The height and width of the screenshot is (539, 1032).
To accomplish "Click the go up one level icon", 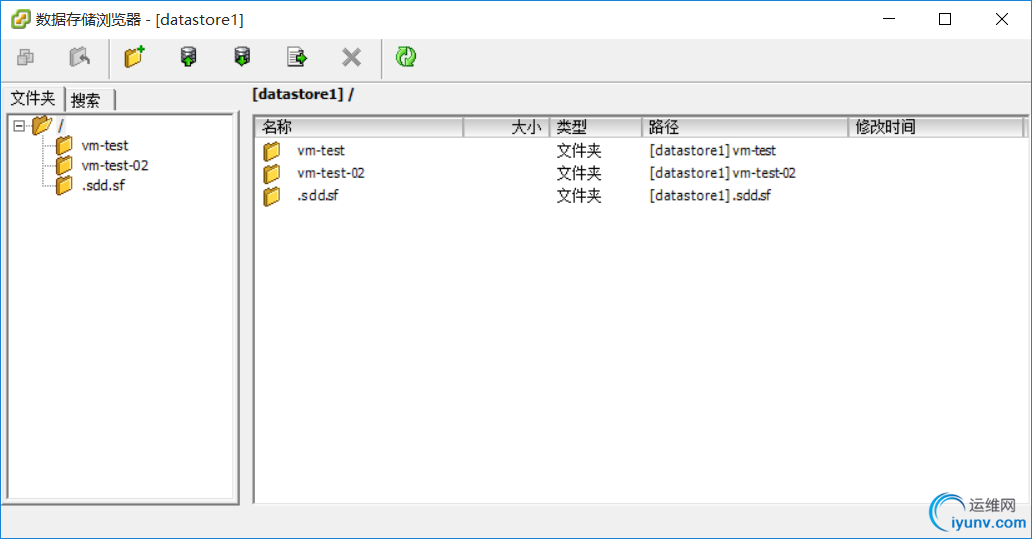I will [80, 57].
